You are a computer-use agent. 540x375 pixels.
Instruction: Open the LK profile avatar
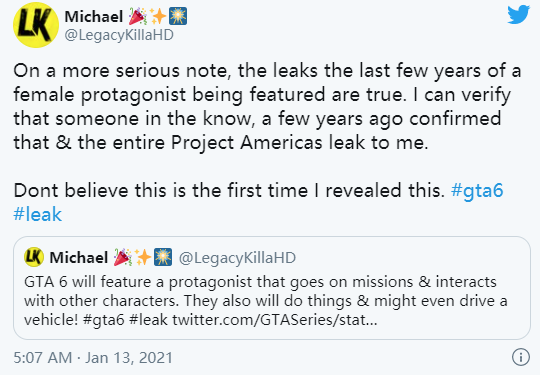point(36,25)
